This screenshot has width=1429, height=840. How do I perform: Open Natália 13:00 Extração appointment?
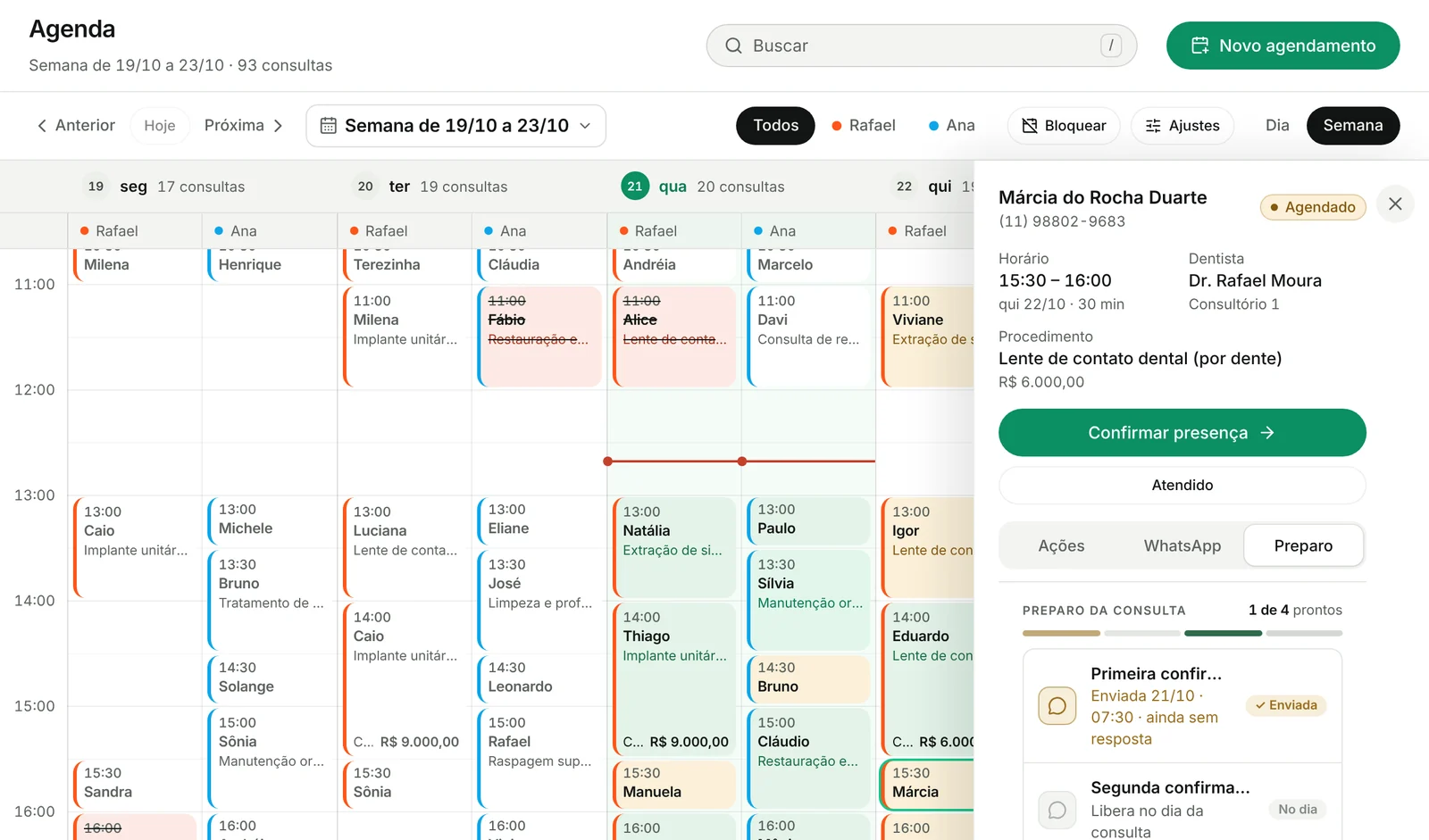(675, 548)
